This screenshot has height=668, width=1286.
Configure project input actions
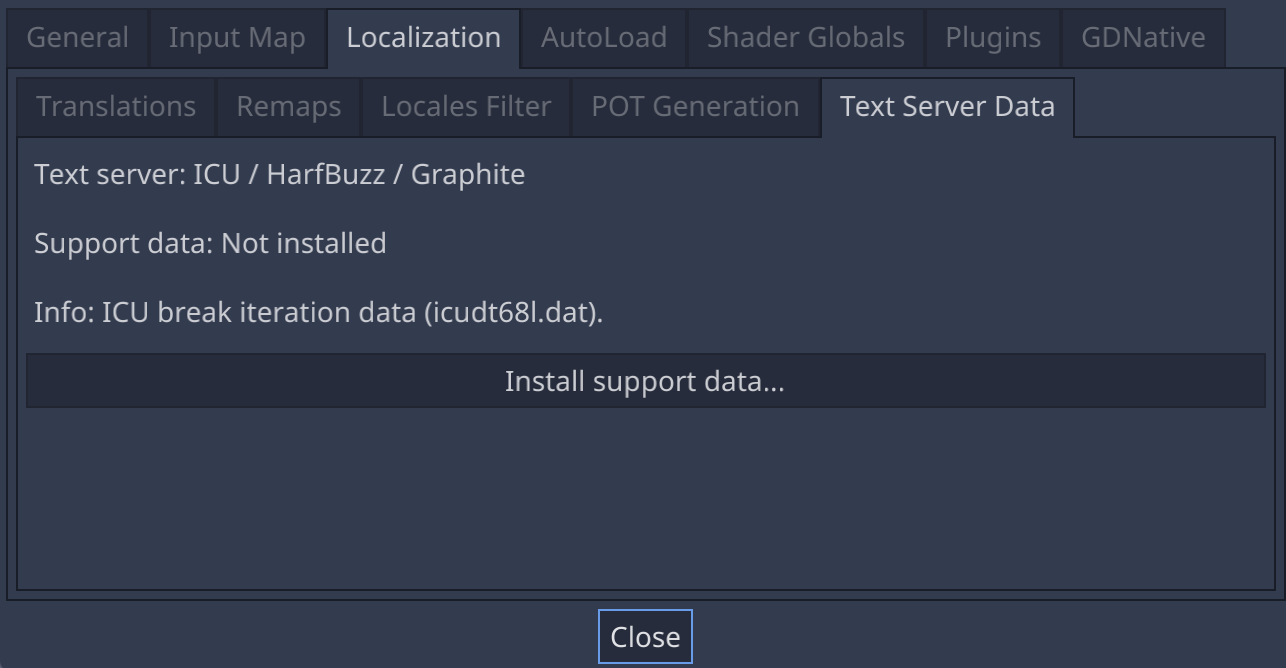(237, 37)
